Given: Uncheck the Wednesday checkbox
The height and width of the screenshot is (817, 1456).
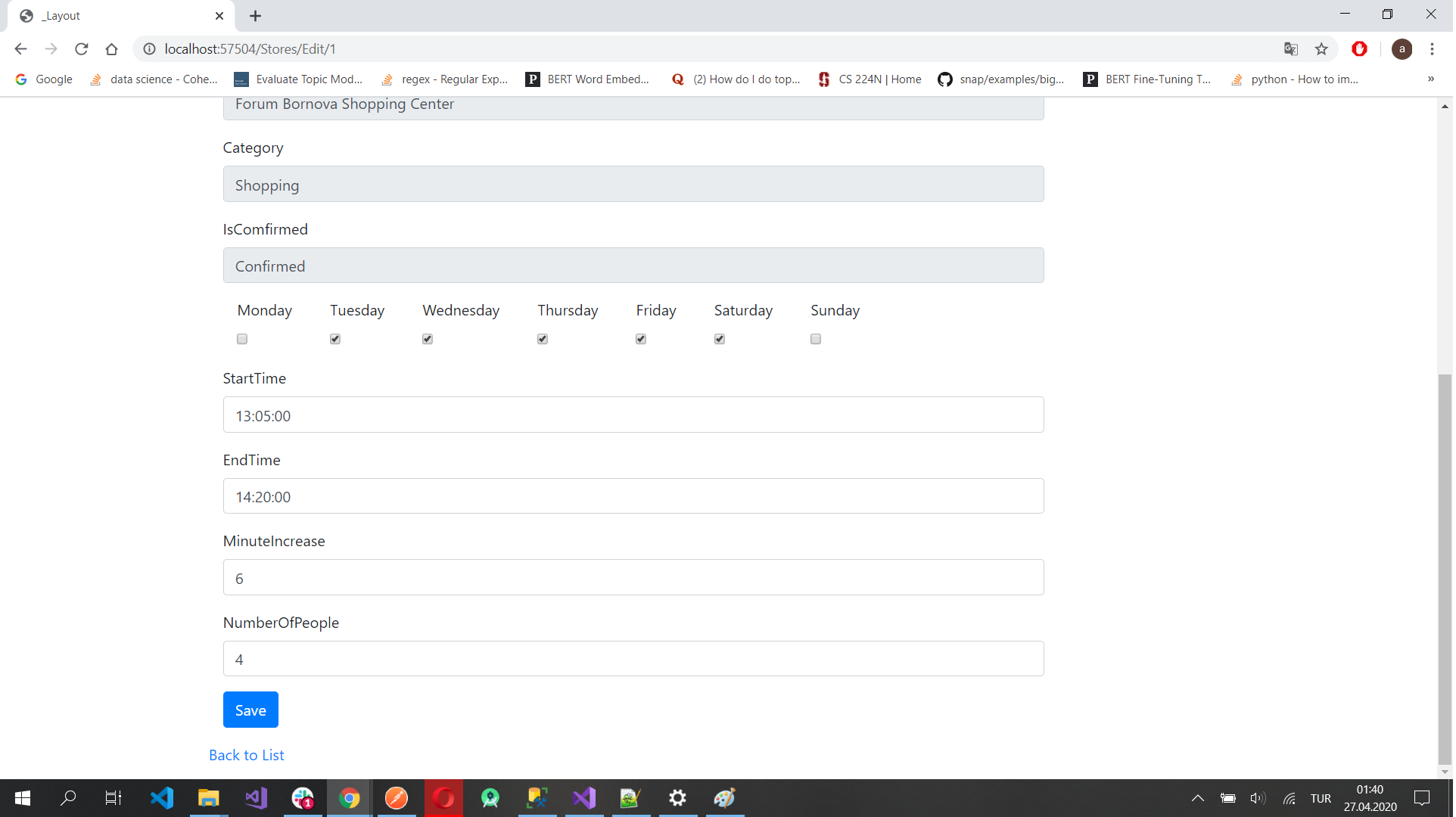Looking at the screenshot, I should click(428, 340).
